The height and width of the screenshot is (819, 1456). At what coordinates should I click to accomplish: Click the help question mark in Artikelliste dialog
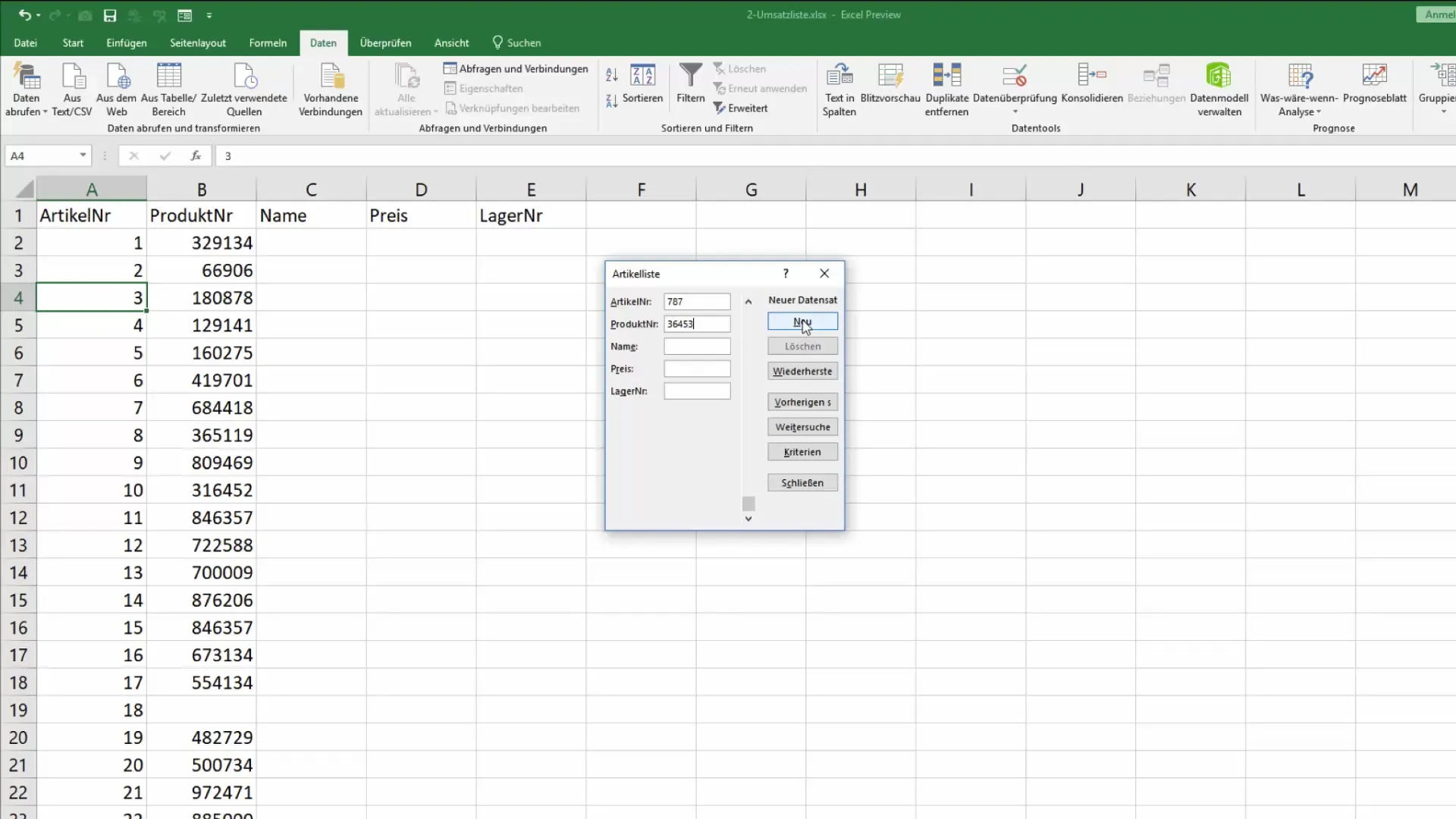tap(786, 274)
